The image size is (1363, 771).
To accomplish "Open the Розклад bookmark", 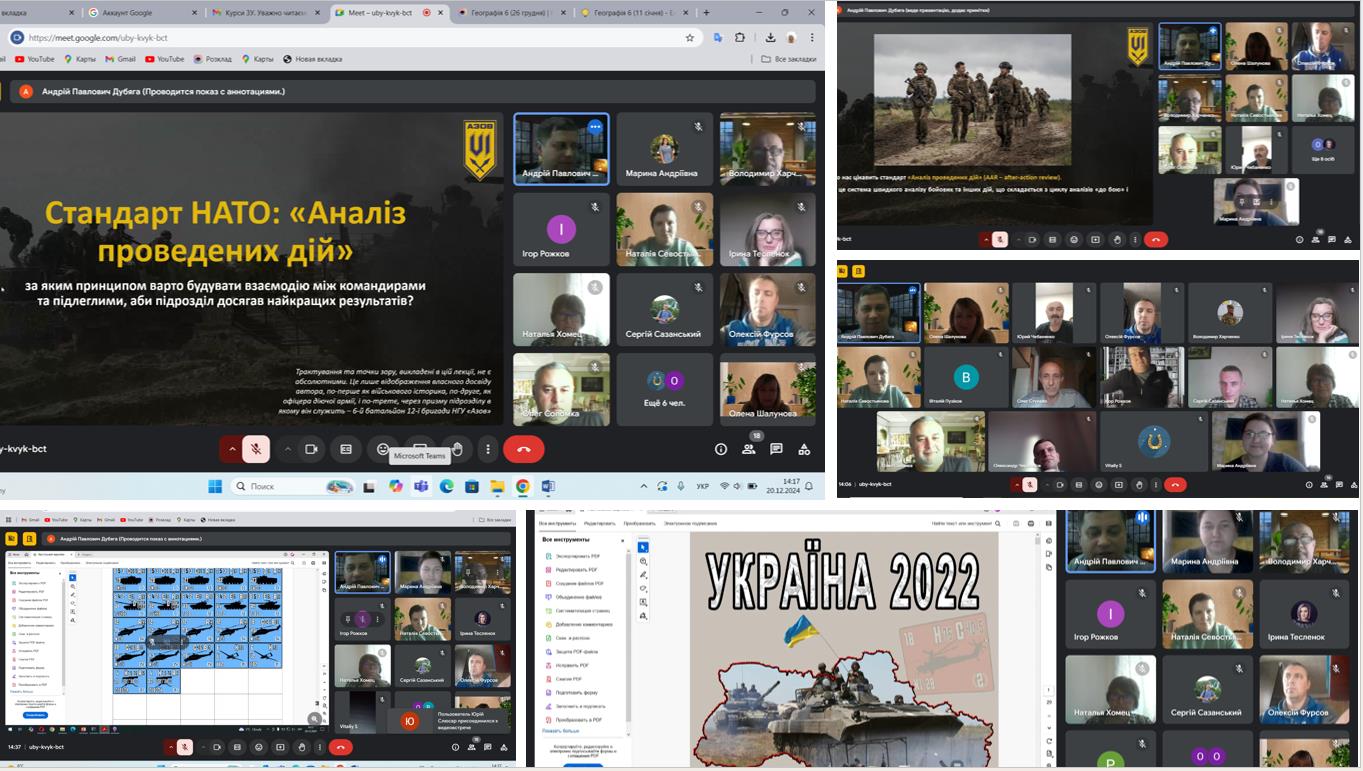I will [212, 59].
